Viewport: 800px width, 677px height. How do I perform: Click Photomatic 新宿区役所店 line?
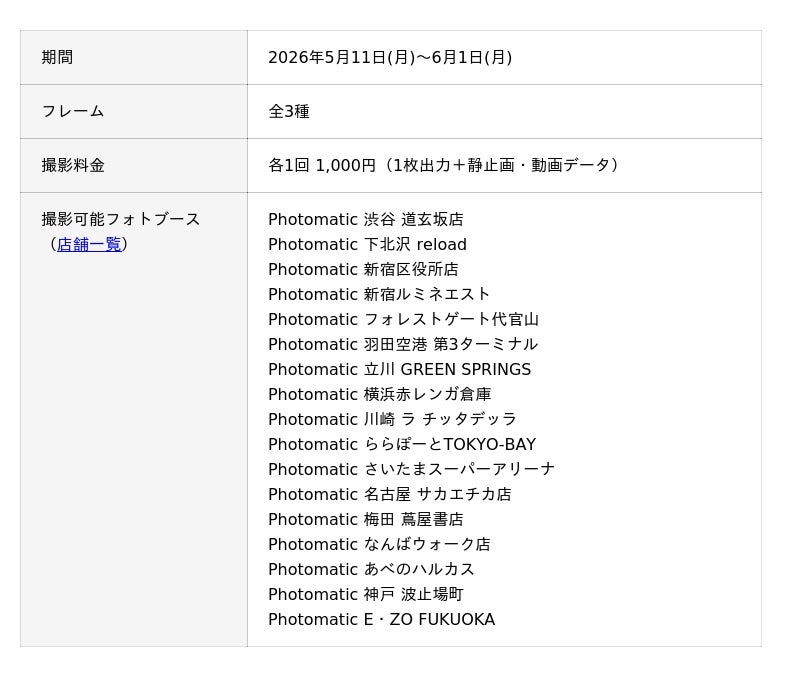coord(363,269)
